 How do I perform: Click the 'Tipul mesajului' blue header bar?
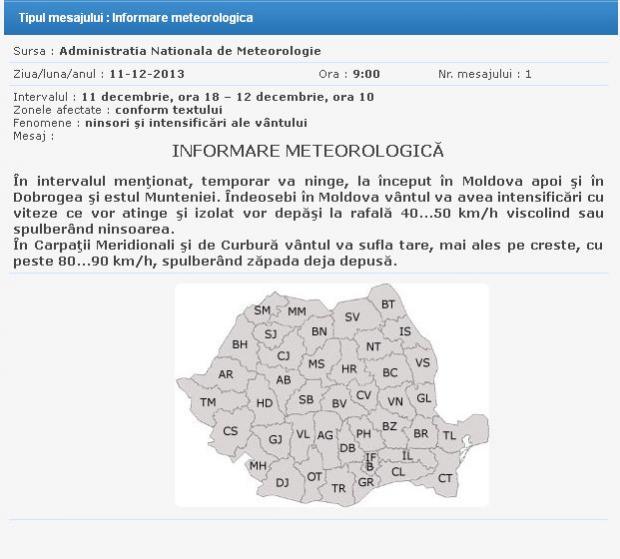pyautogui.click(x=310, y=17)
